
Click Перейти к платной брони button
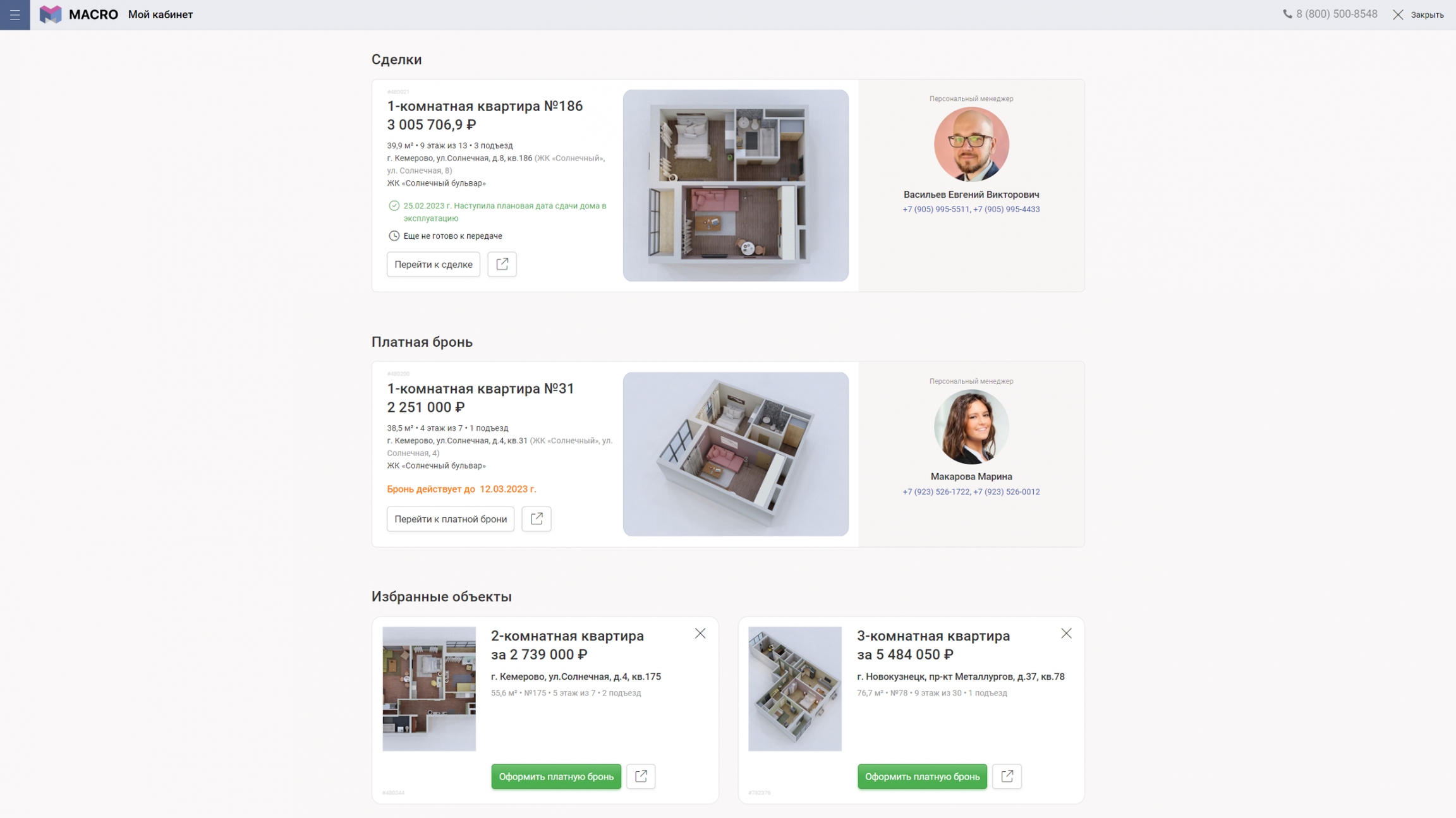click(451, 519)
